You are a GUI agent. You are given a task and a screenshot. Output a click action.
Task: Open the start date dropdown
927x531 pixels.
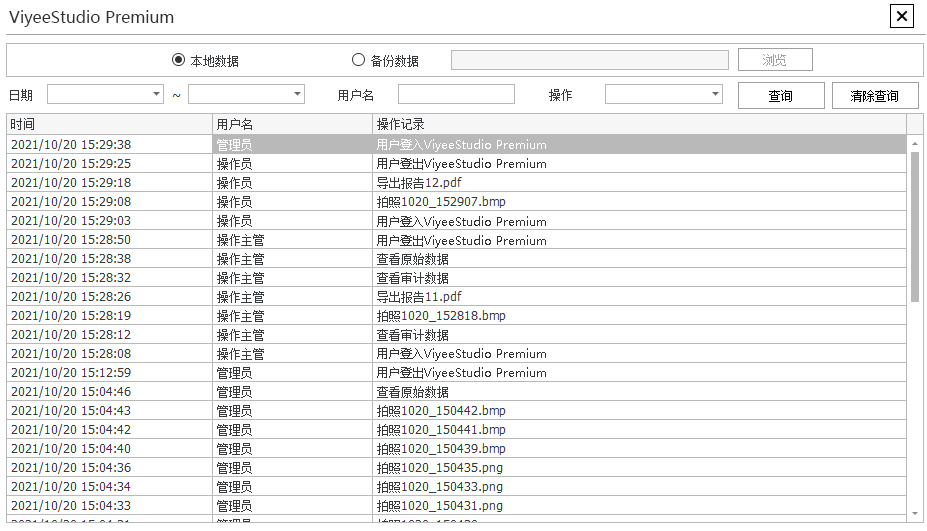pos(156,94)
